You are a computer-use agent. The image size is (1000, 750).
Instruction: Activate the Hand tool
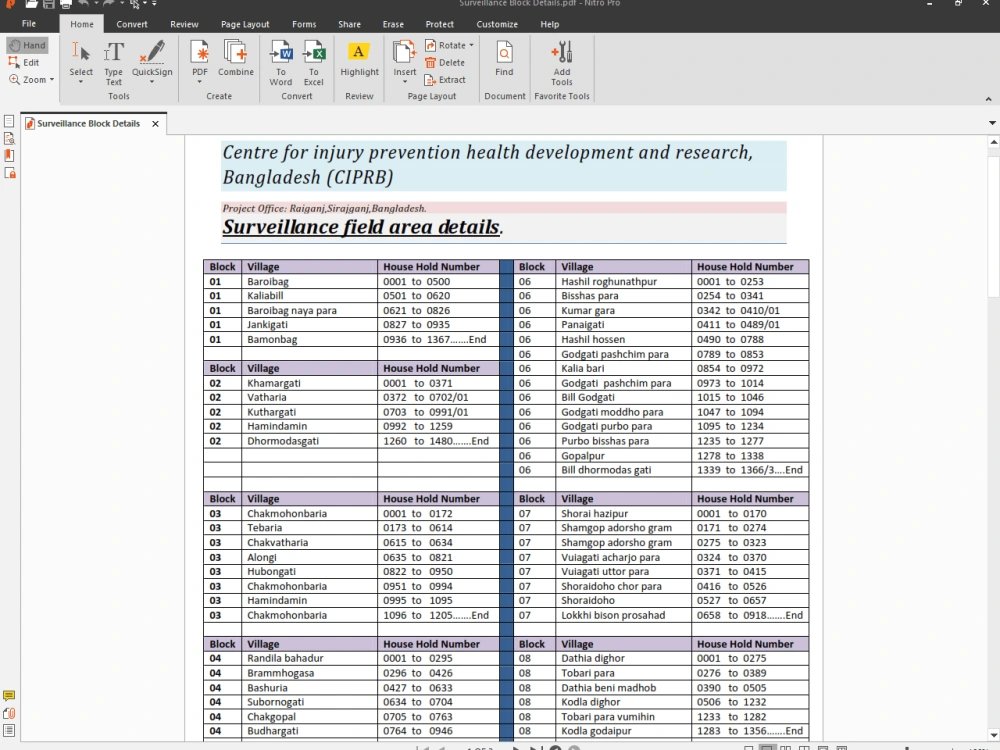27,45
